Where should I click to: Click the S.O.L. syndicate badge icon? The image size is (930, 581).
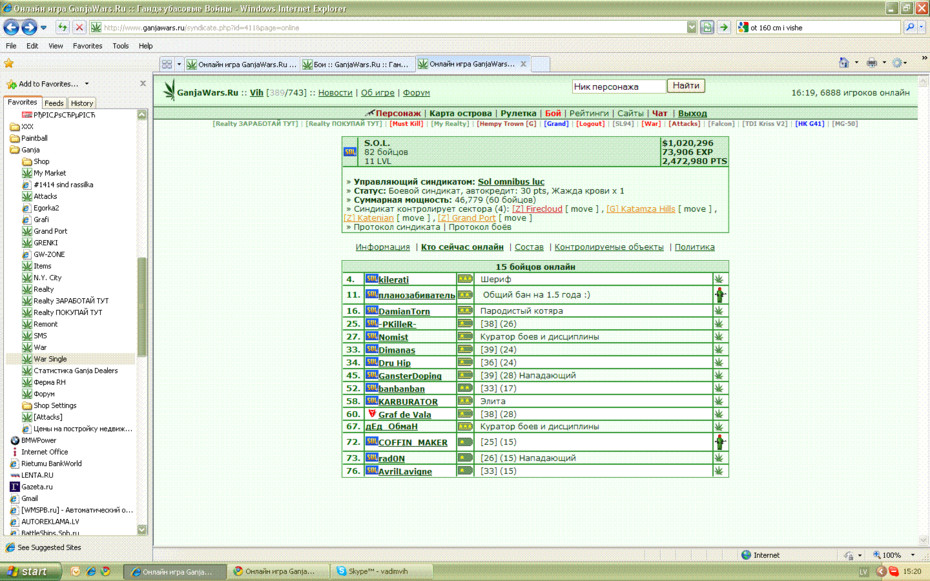pos(350,152)
